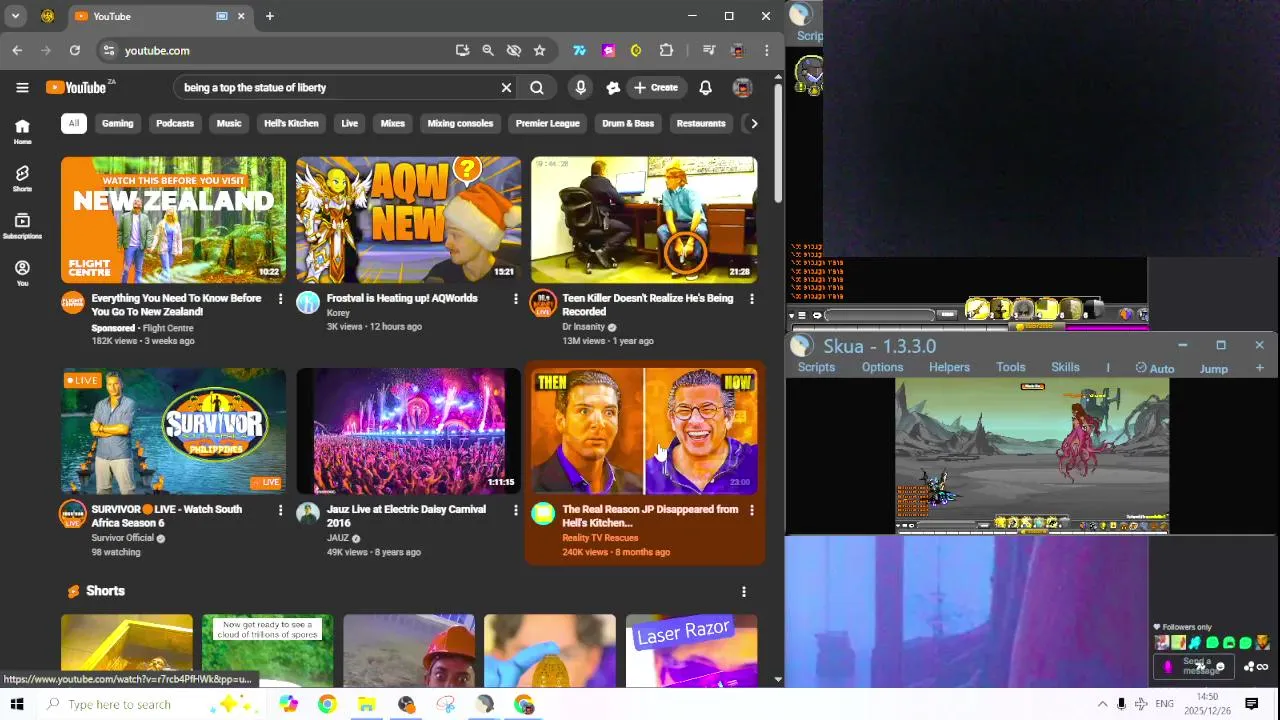The height and width of the screenshot is (720, 1280).
Task: Click the sparkle icon beside Create
Action: pos(613,88)
